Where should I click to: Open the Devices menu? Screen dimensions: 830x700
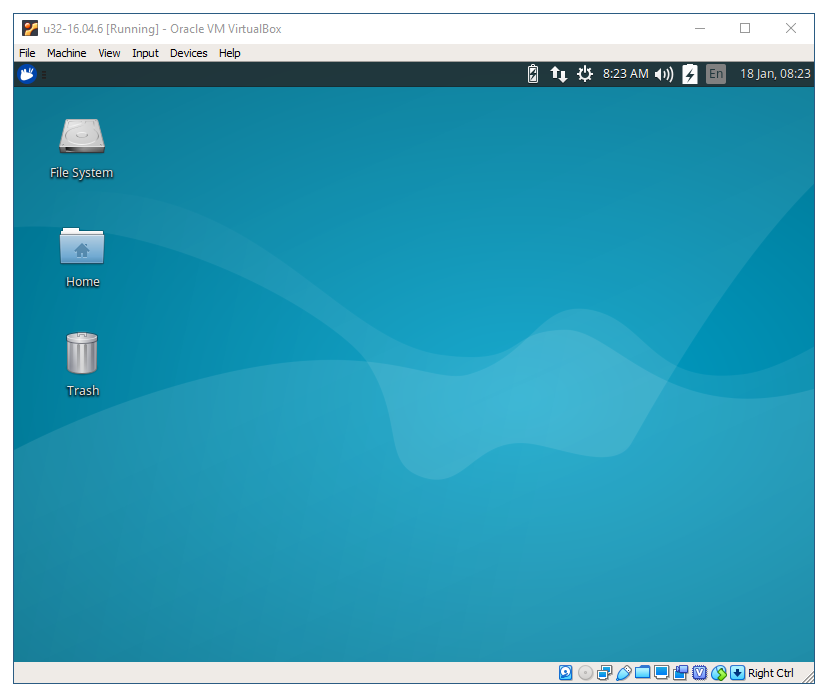point(189,53)
